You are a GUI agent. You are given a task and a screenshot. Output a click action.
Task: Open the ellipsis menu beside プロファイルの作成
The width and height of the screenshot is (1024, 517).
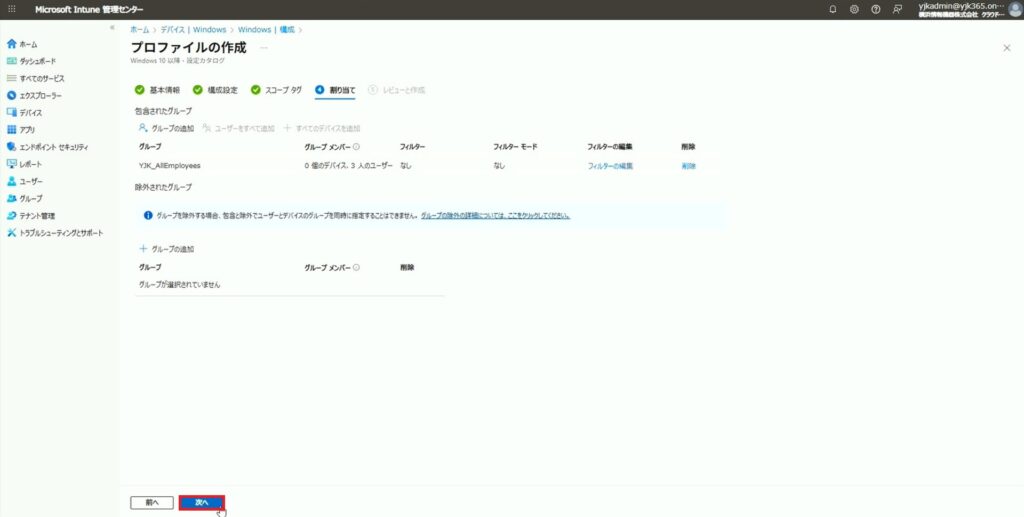coord(264,47)
